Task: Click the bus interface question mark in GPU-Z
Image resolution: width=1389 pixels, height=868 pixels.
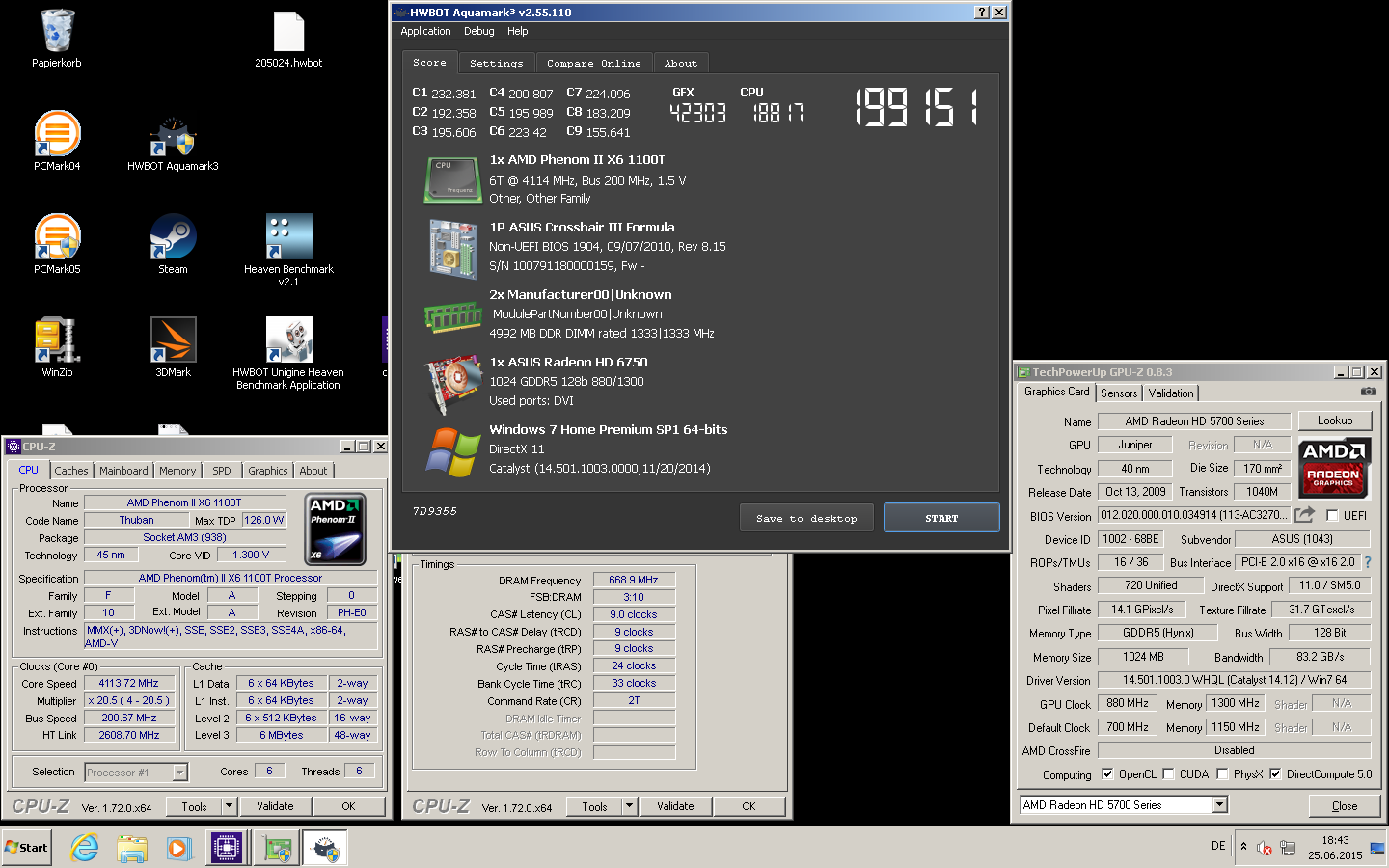Action: coord(1367,562)
